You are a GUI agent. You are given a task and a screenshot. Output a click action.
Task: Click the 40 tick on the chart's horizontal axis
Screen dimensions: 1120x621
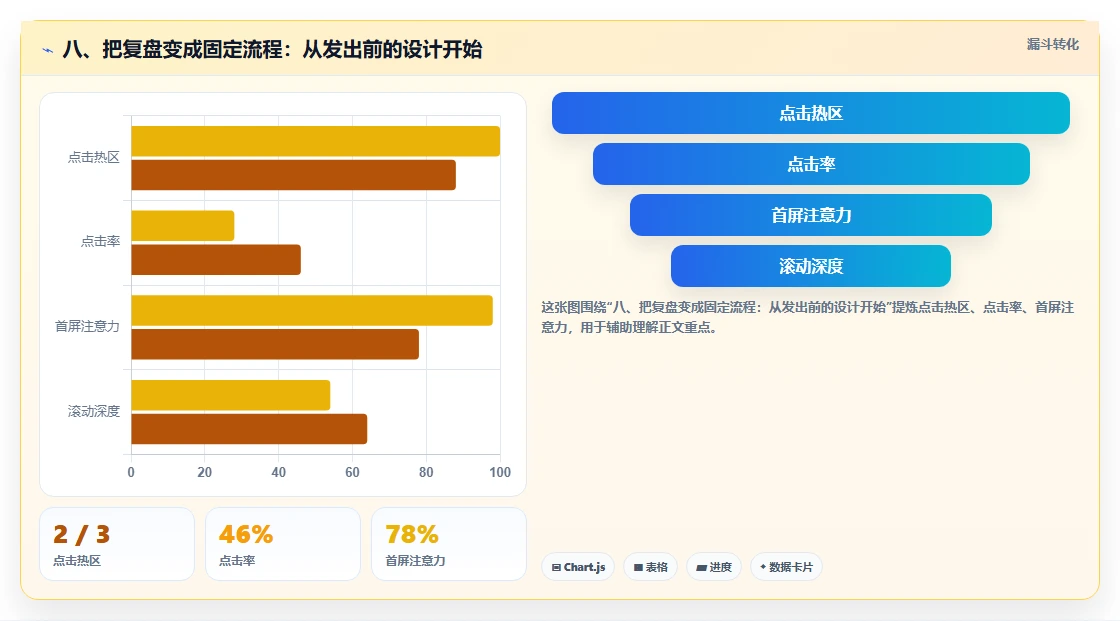[279, 472]
